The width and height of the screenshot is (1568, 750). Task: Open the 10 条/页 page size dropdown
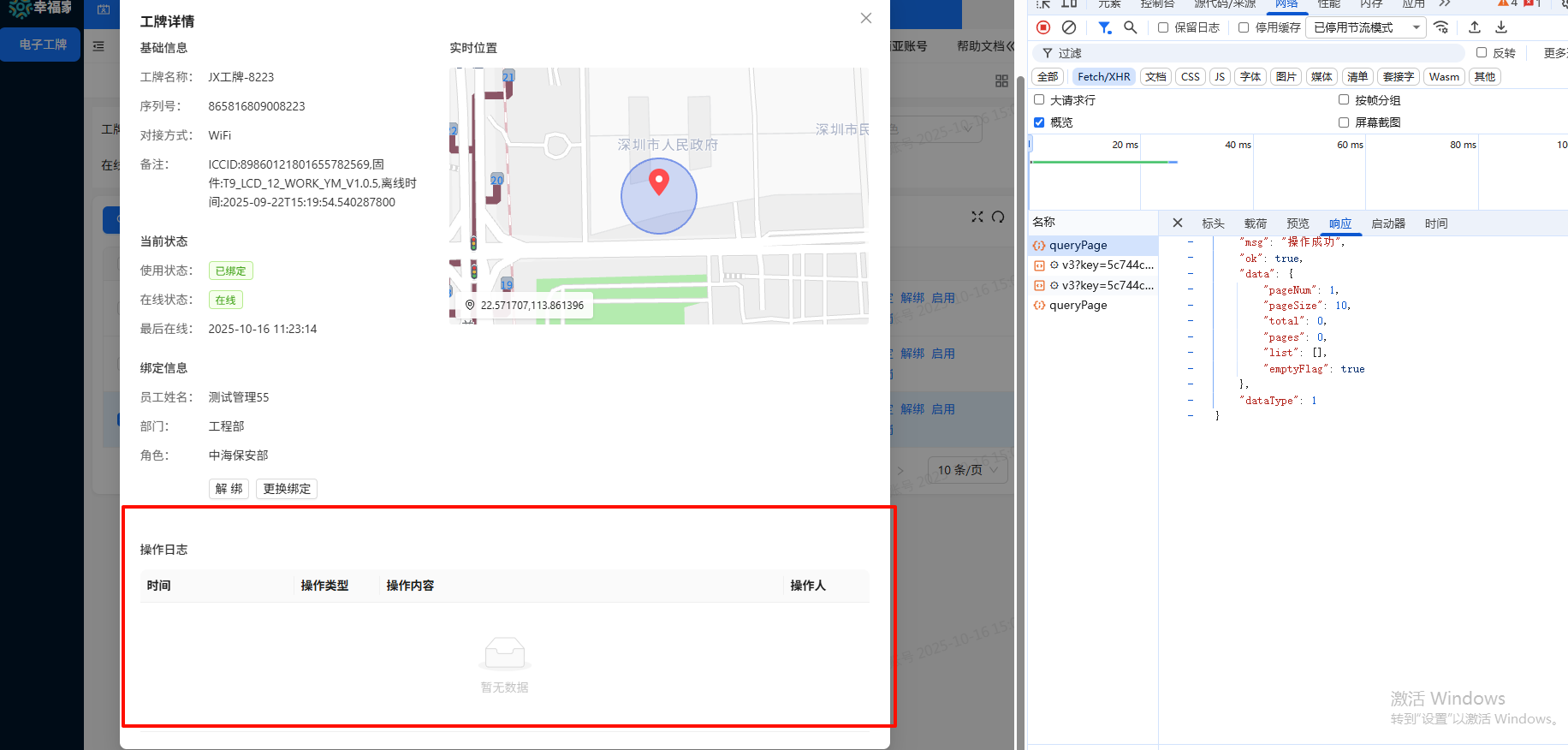click(968, 470)
